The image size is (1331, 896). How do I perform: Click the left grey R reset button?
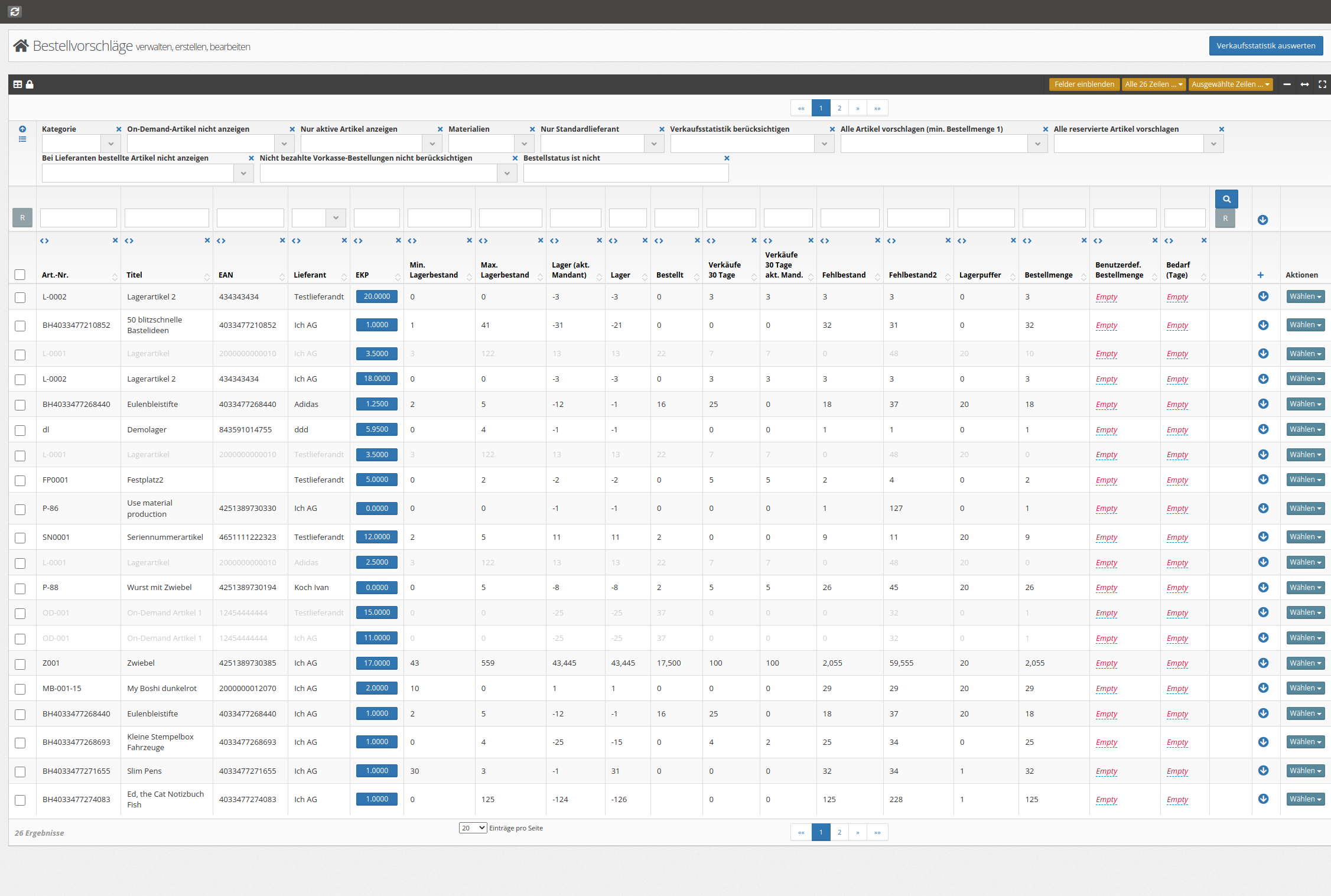[x=22, y=218]
